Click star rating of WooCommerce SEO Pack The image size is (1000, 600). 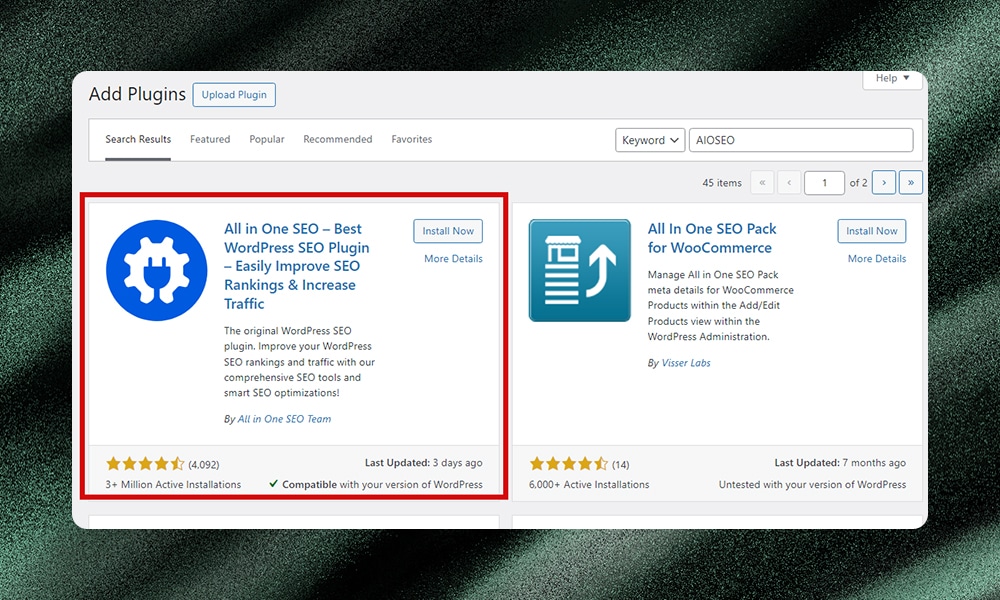click(568, 464)
